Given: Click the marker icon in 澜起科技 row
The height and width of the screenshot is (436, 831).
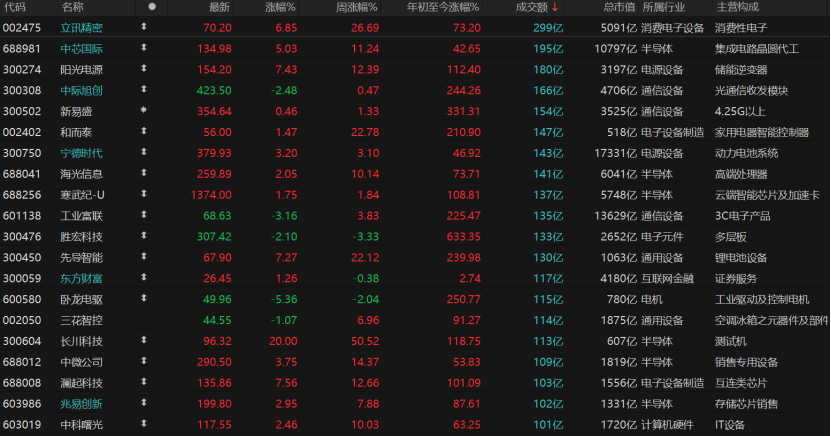Looking at the screenshot, I should tap(144, 382).
